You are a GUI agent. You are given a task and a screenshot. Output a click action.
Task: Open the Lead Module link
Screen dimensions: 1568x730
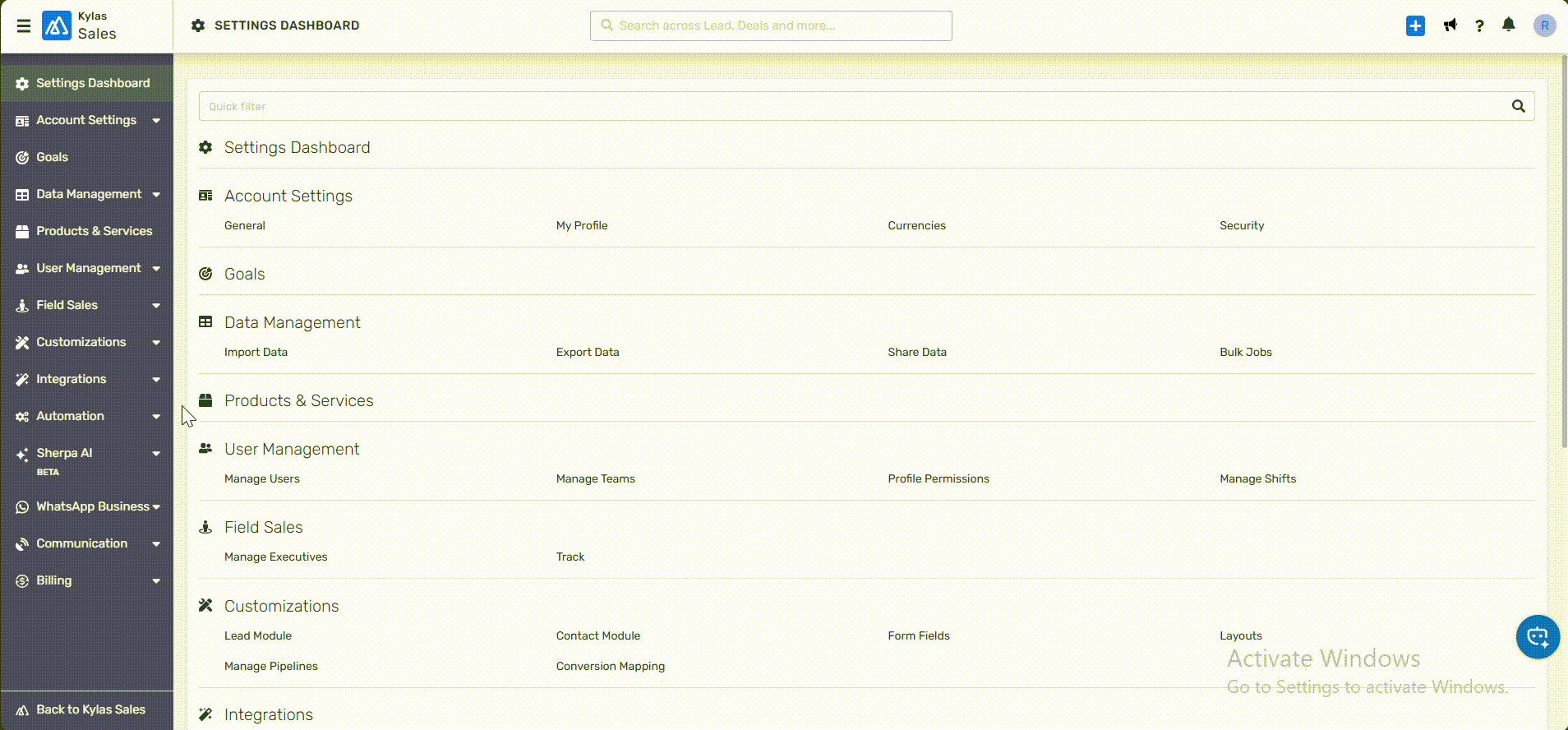click(258, 635)
